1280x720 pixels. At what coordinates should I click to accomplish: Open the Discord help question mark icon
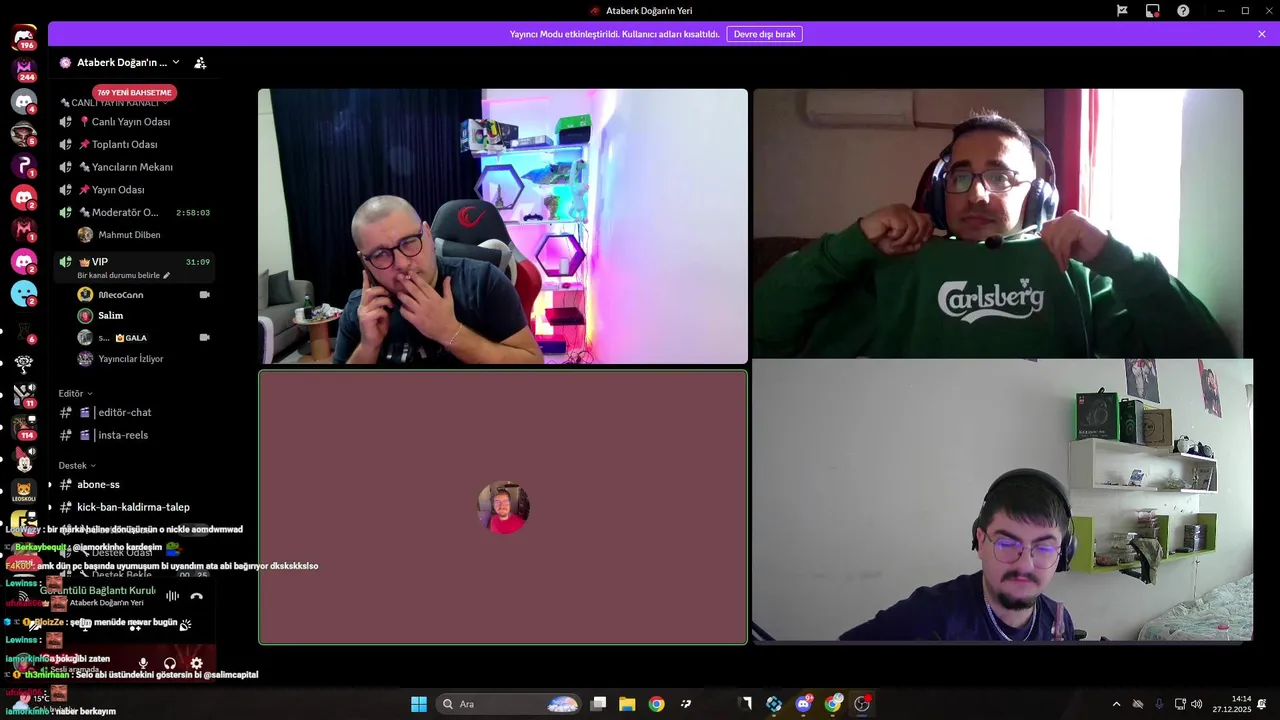coord(1183,11)
